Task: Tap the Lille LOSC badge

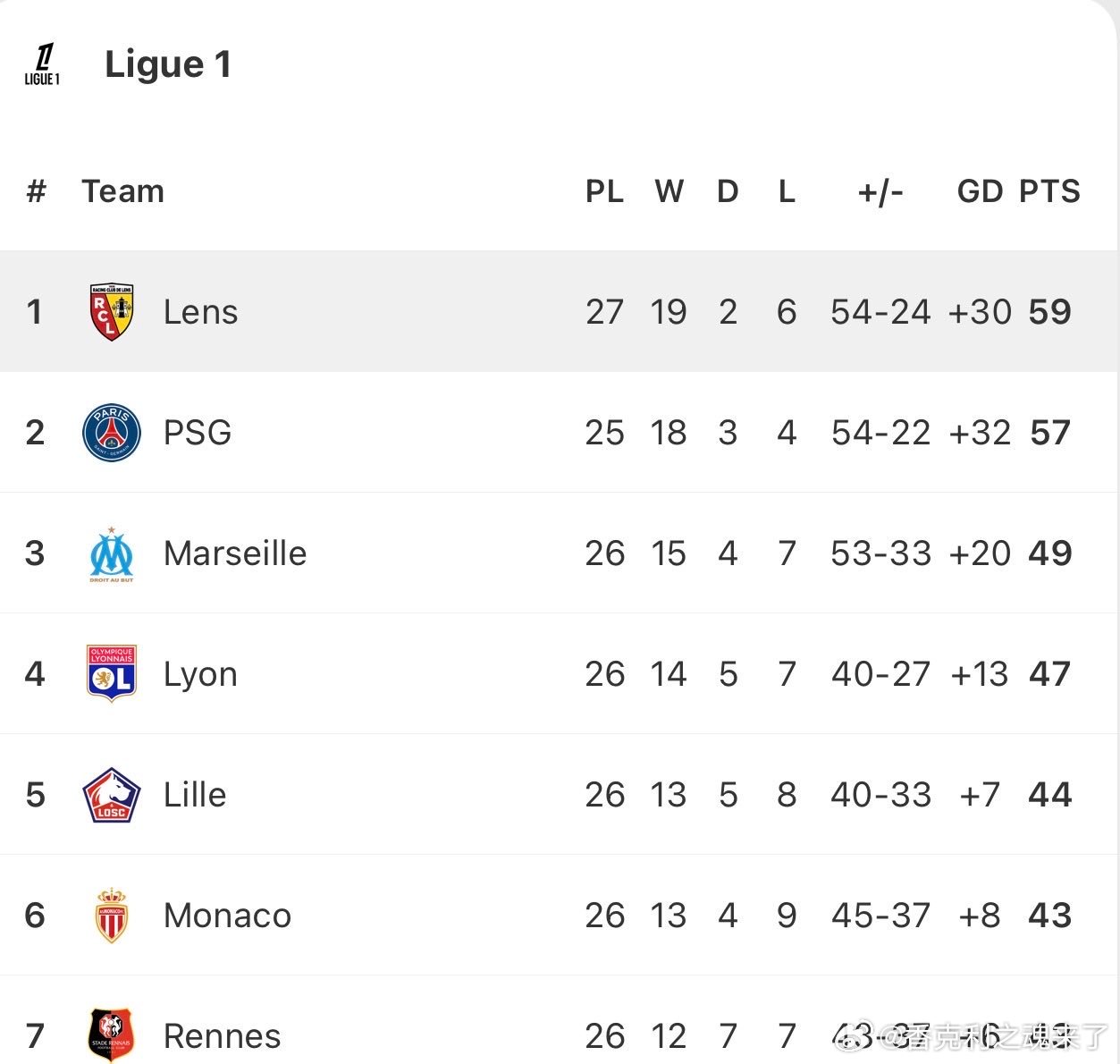Action: 112,795
